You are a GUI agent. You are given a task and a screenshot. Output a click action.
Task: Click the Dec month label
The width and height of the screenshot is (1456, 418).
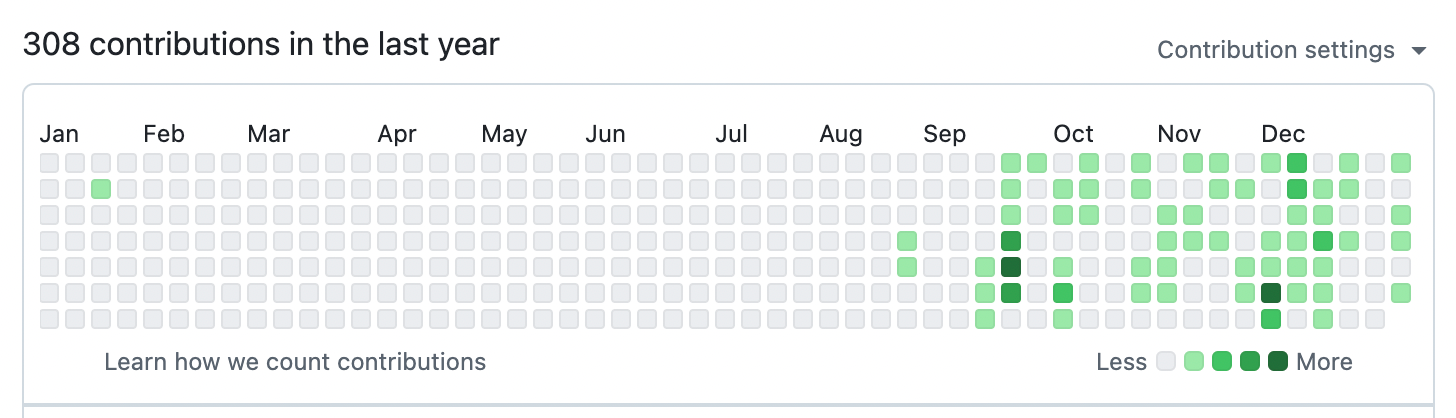pos(1283,134)
